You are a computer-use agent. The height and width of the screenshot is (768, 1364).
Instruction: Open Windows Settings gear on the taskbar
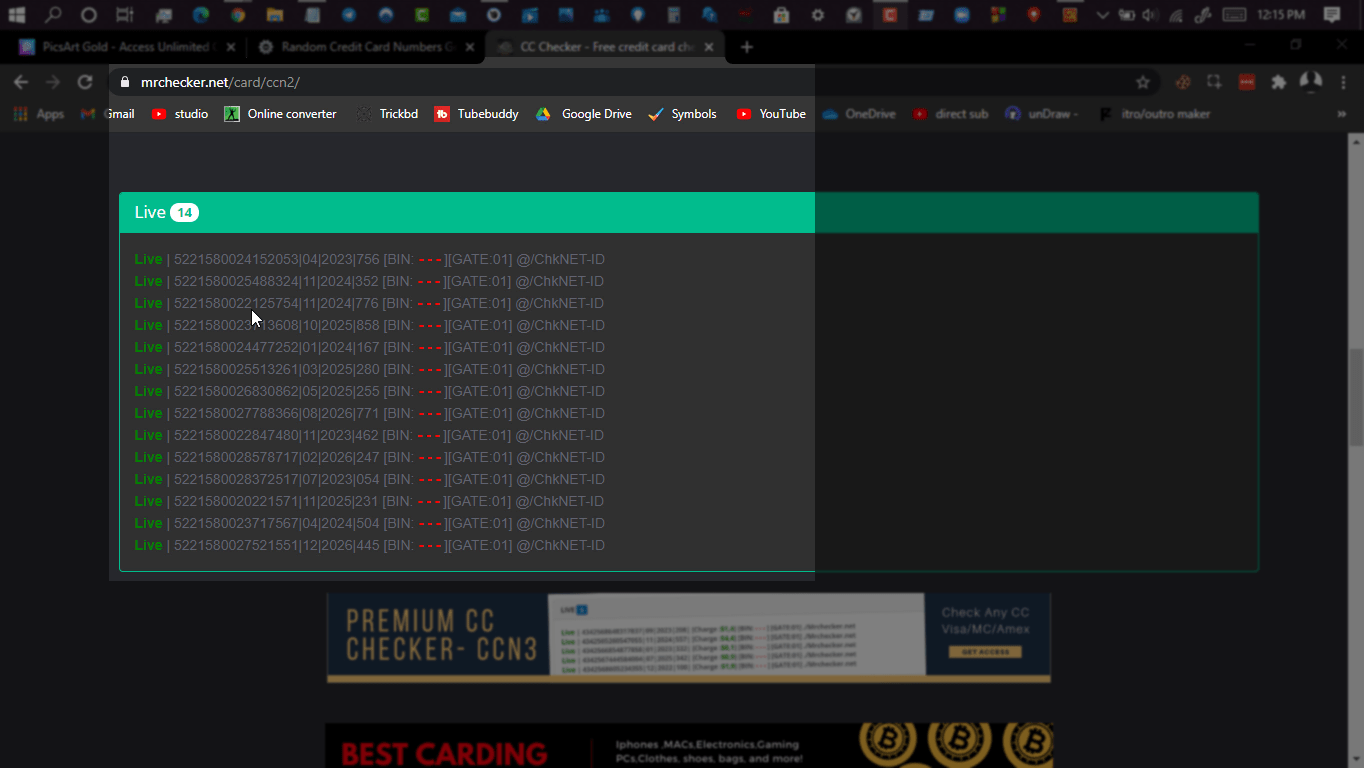pos(818,15)
